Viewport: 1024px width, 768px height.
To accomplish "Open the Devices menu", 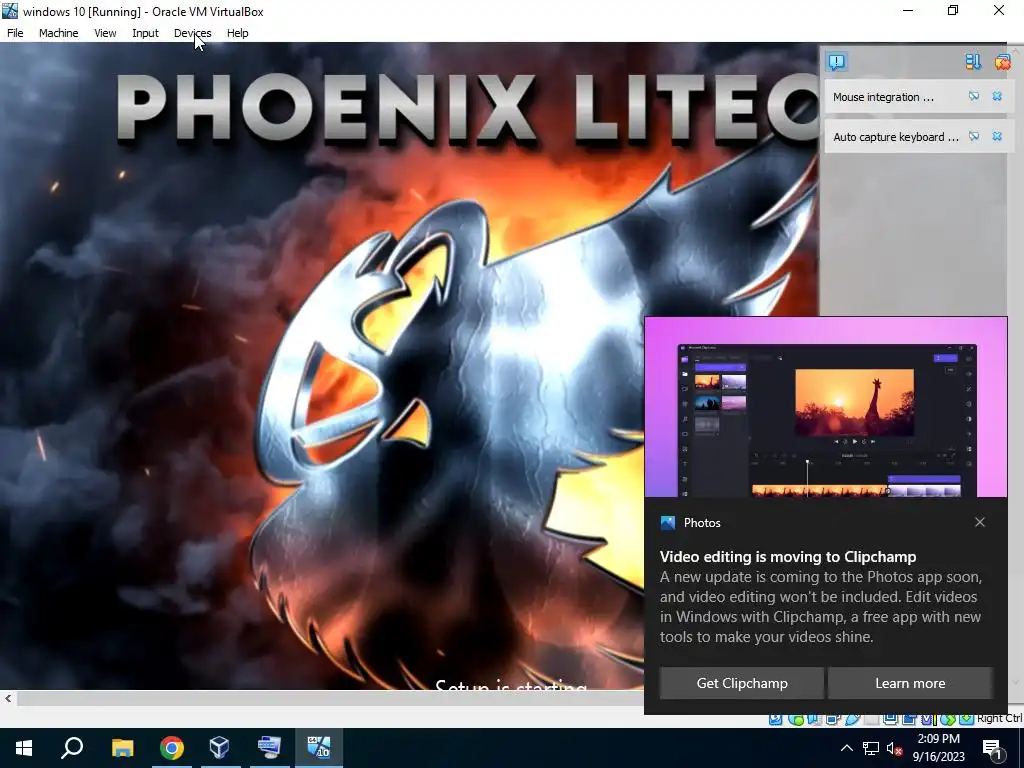I will tap(193, 33).
